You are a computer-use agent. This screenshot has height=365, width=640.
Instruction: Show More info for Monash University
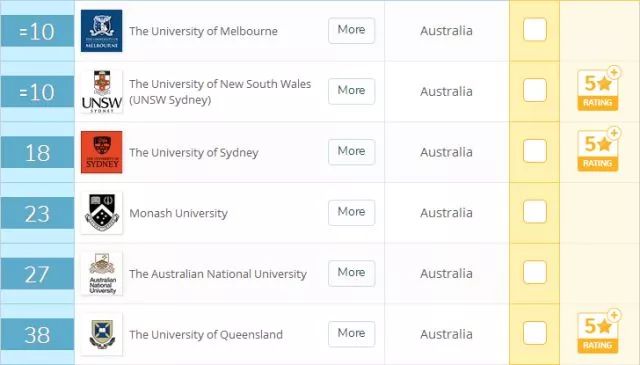coord(351,212)
